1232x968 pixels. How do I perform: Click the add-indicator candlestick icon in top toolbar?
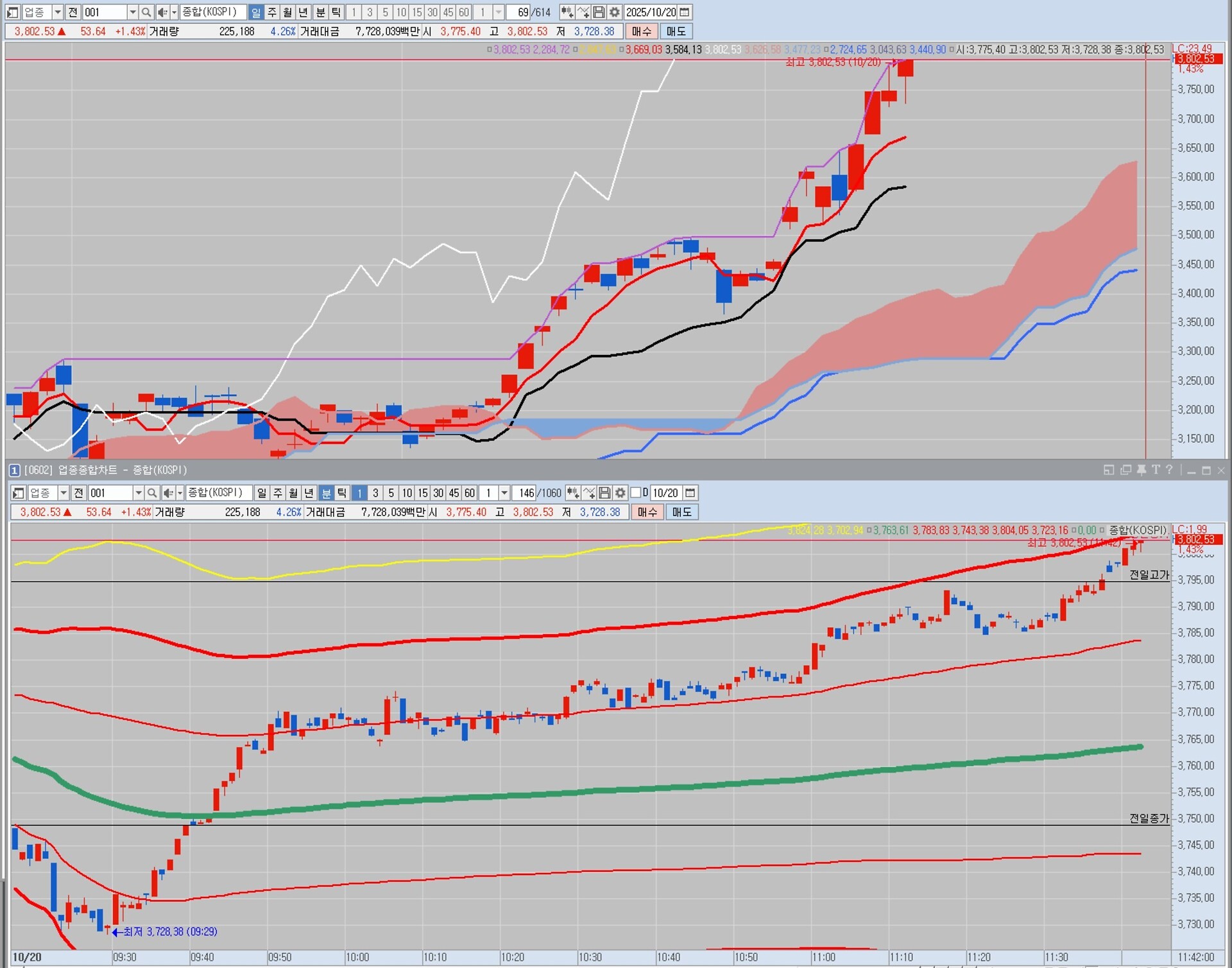point(567,12)
